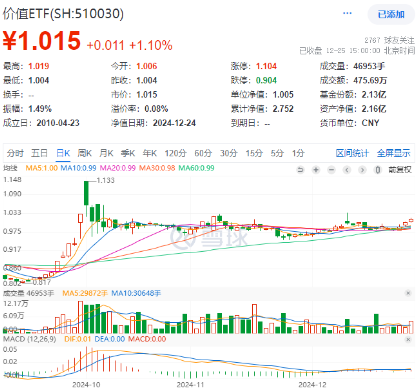Click the 基金份额 2.13亿 value
Screen dimensions: 417x392
(x=374, y=95)
